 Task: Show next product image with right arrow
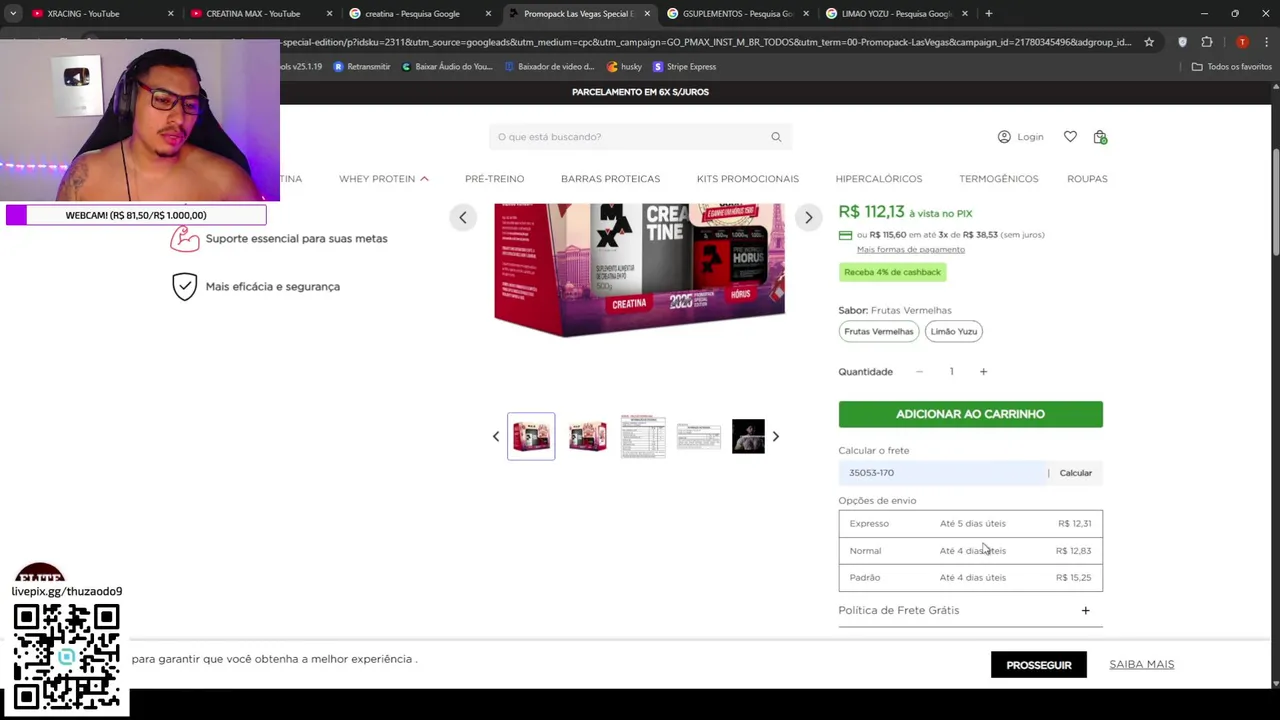tap(808, 217)
